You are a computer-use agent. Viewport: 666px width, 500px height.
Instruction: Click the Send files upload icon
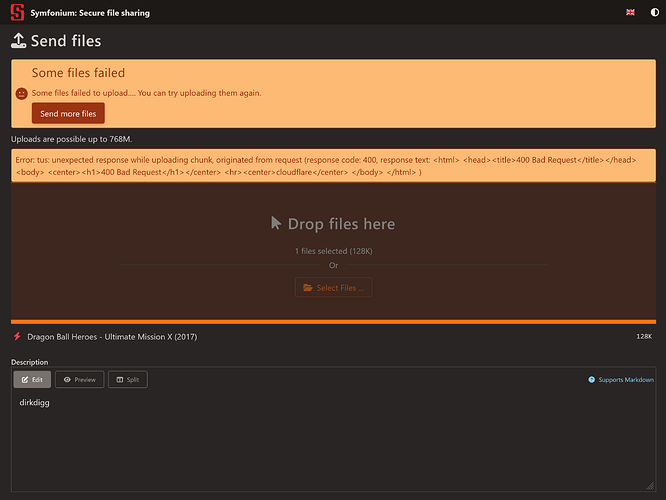(18, 41)
